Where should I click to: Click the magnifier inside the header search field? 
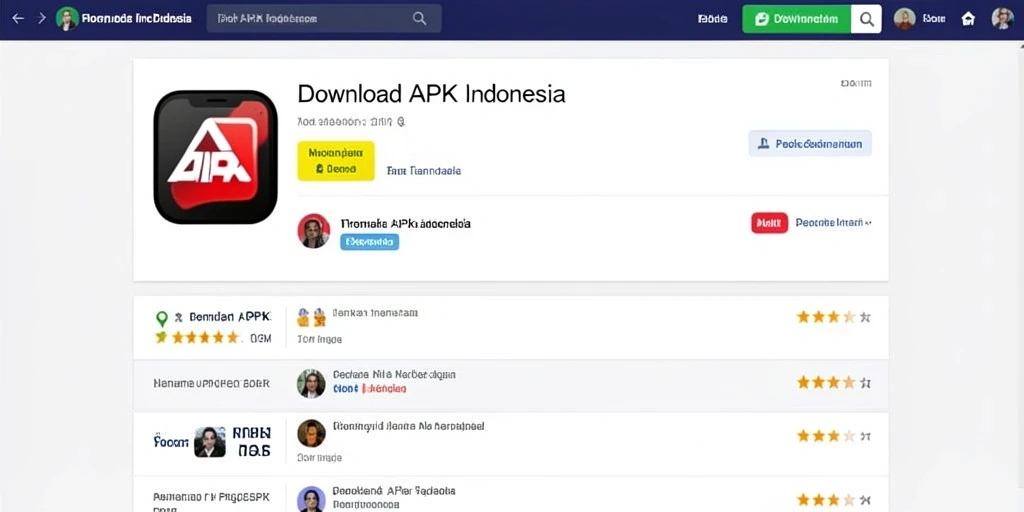click(x=419, y=18)
